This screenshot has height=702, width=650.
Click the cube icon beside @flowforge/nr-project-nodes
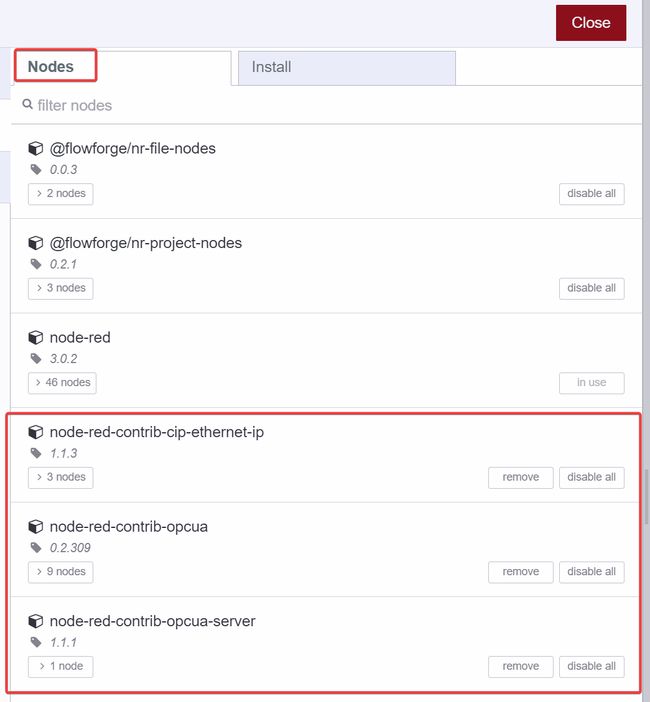[36, 244]
